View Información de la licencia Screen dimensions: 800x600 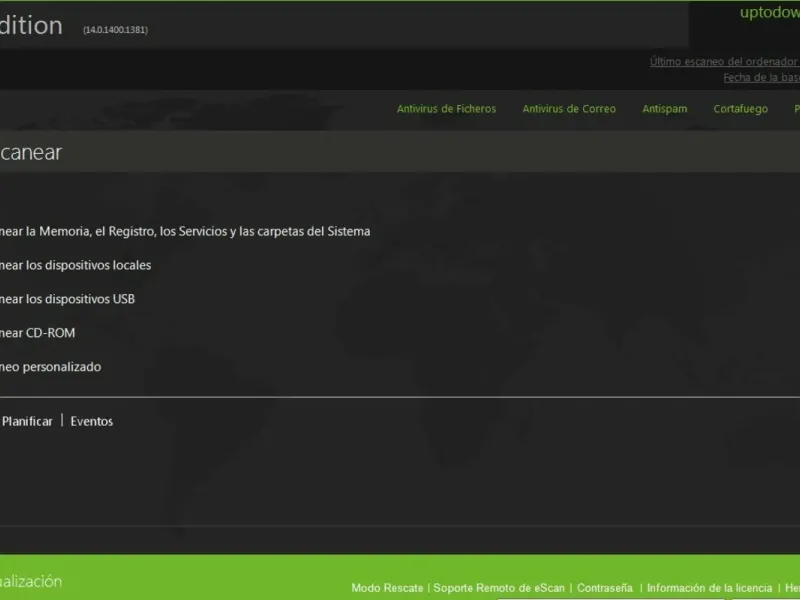(709, 588)
